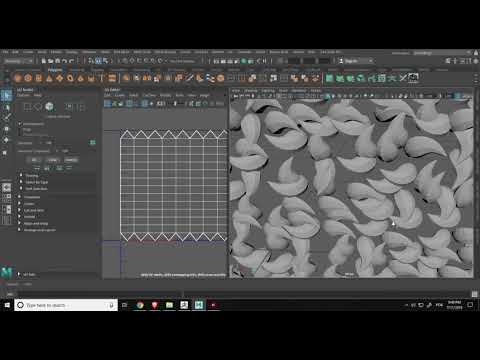The width and height of the screenshot is (480, 360).
Task: Open the notification center icon in taskbar
Action: click(x=470, y=305)
